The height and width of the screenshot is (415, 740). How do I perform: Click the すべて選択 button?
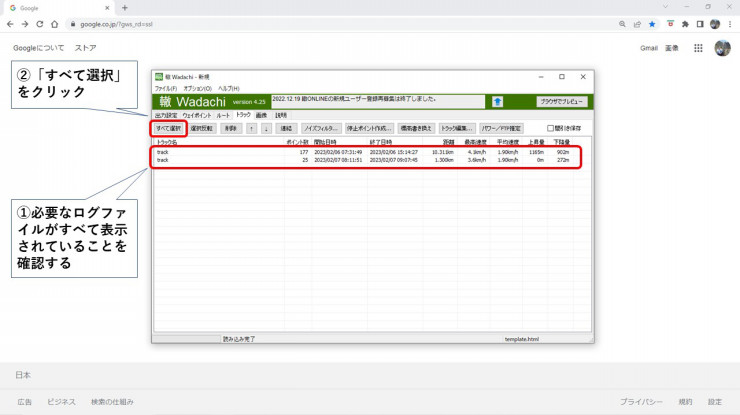168,128
